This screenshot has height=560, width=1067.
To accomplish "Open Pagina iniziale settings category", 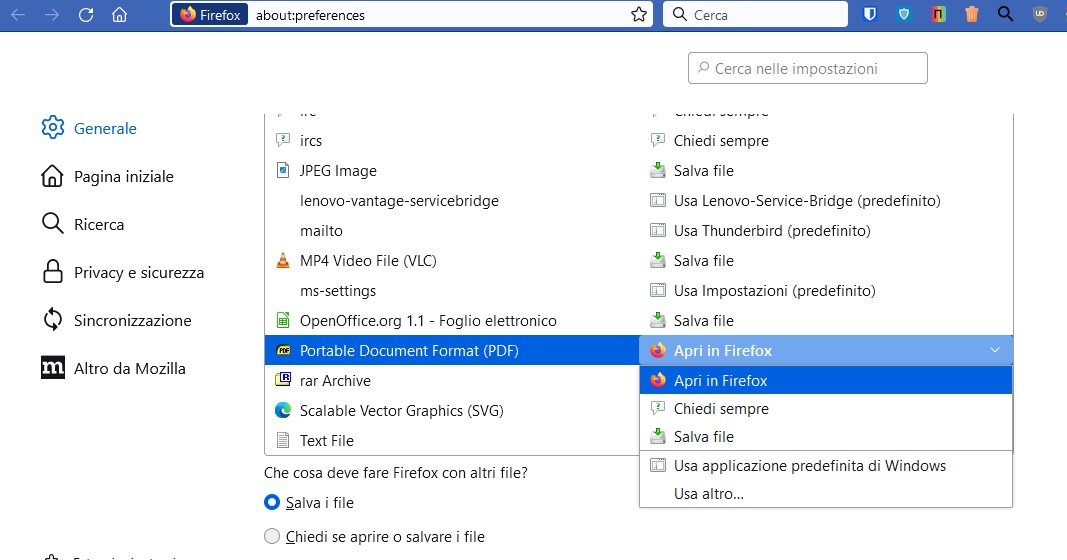I will point(108,176).
